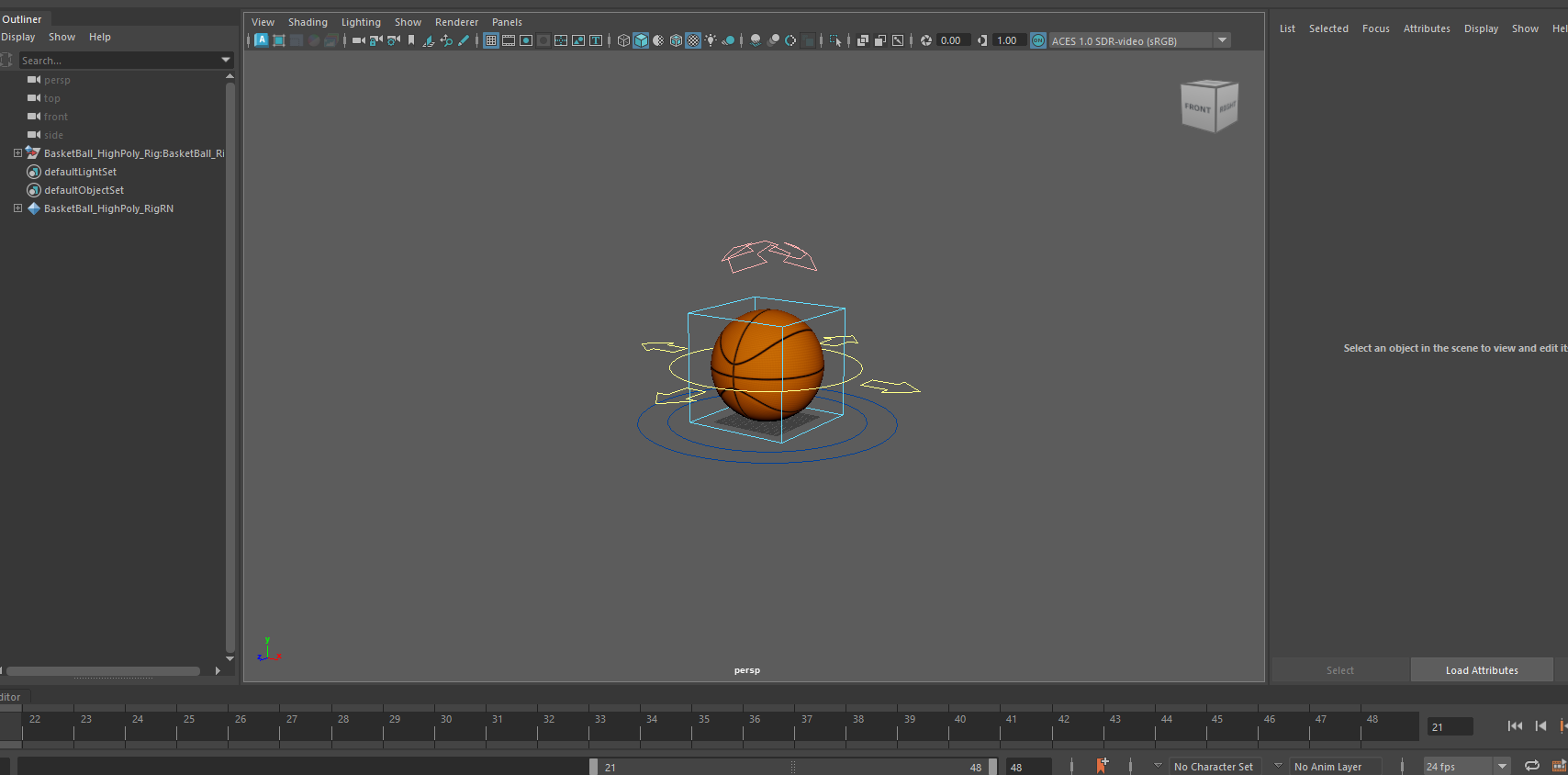Open the Lighting menu
The image size is (1568, 775).
click(x=361, y=22)
